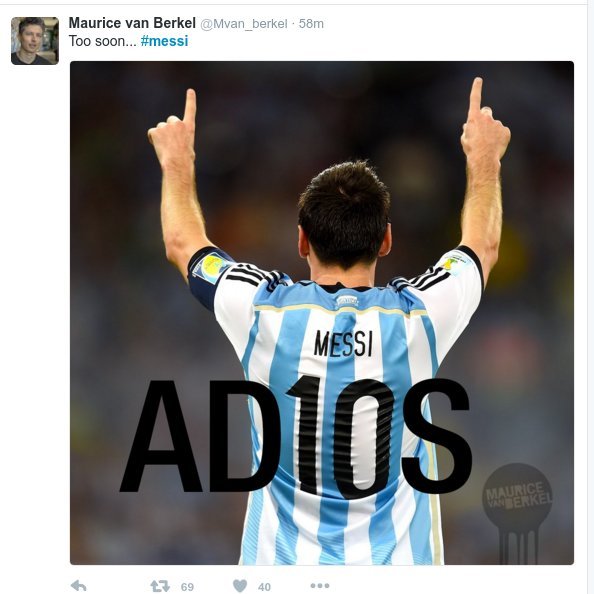Click the 58m timestamp
Viewport: 594px width, 594px height.
[311, 24]
